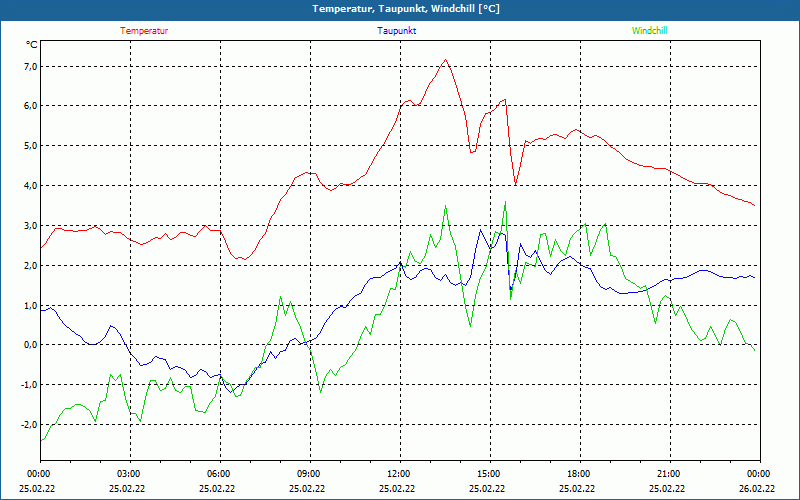
Task: Click the '6,0' y-axis value
Action: pyautogui.click(x=31, y=106)
